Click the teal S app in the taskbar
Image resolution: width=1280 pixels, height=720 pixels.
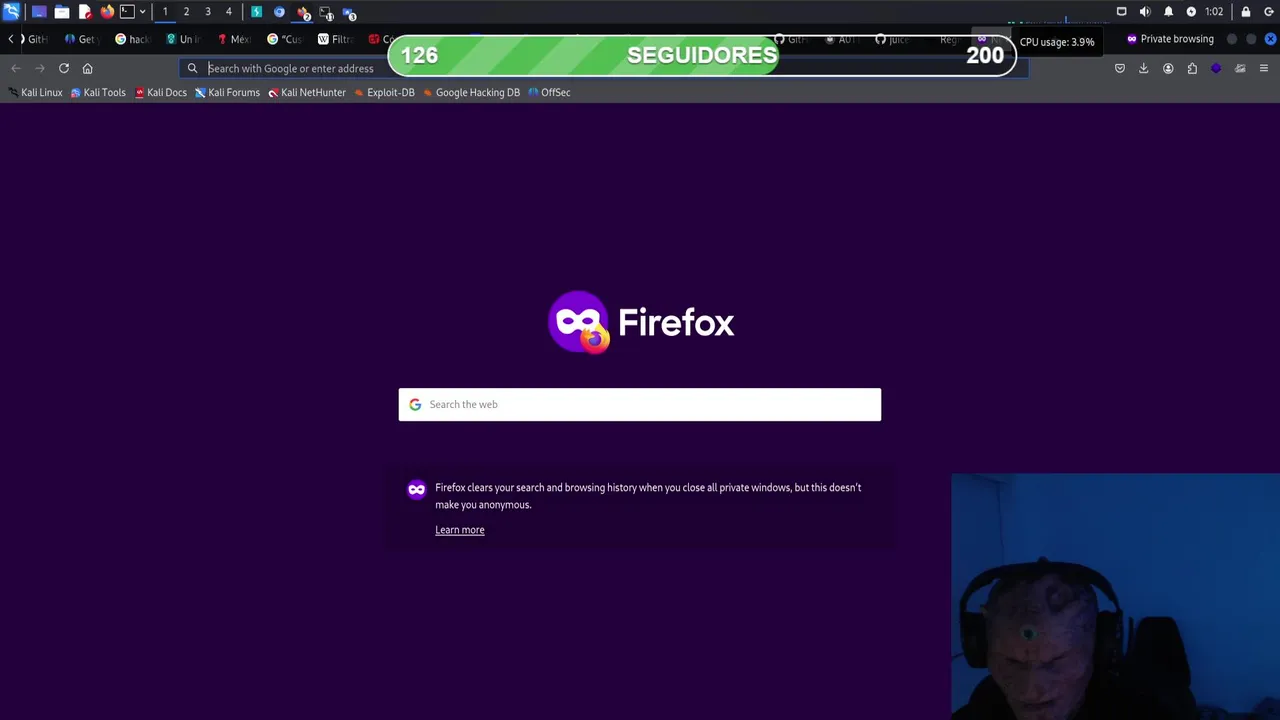pos(257,12)
